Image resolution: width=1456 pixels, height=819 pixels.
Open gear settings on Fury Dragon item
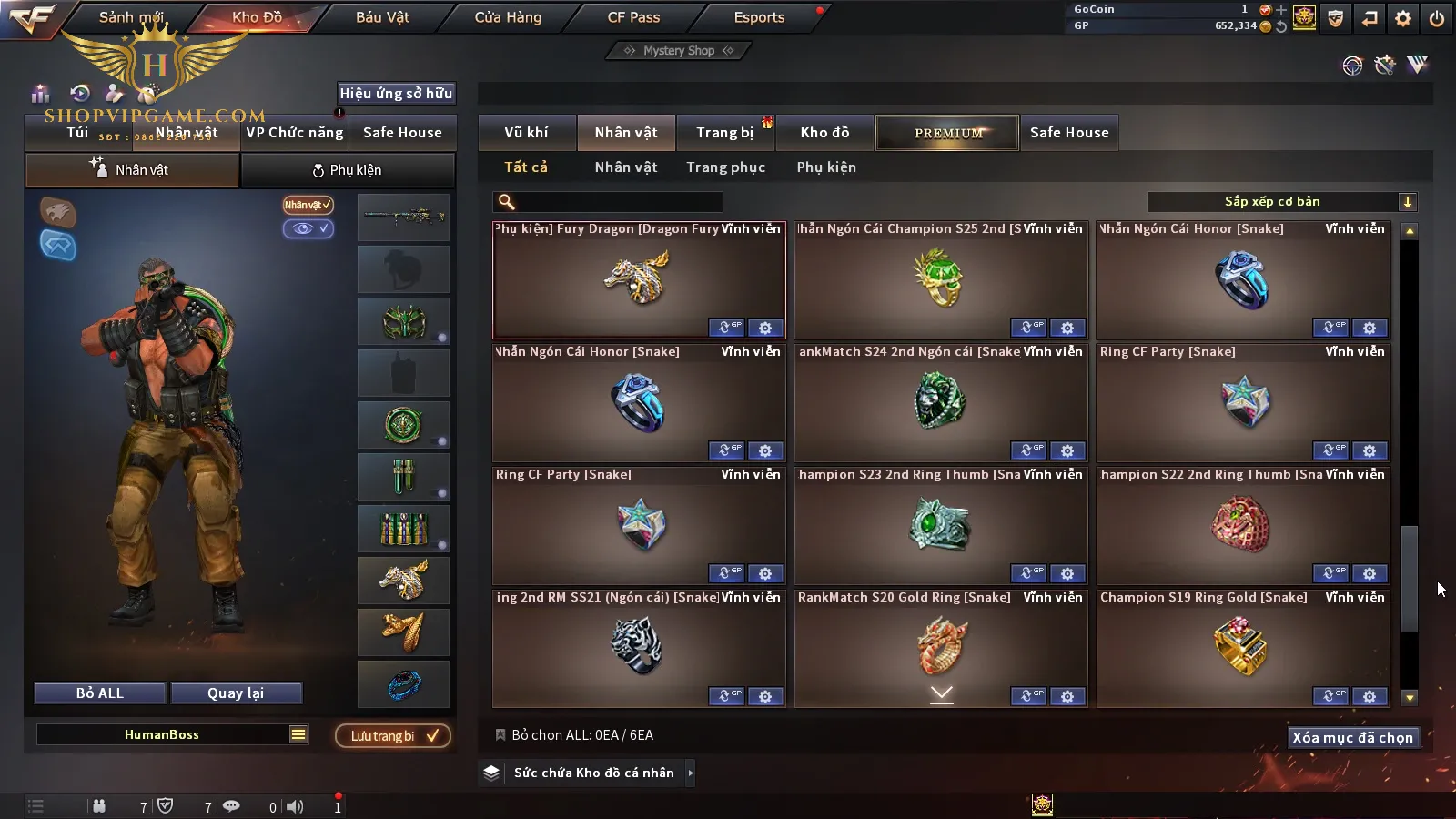click(x=765, y=328)
